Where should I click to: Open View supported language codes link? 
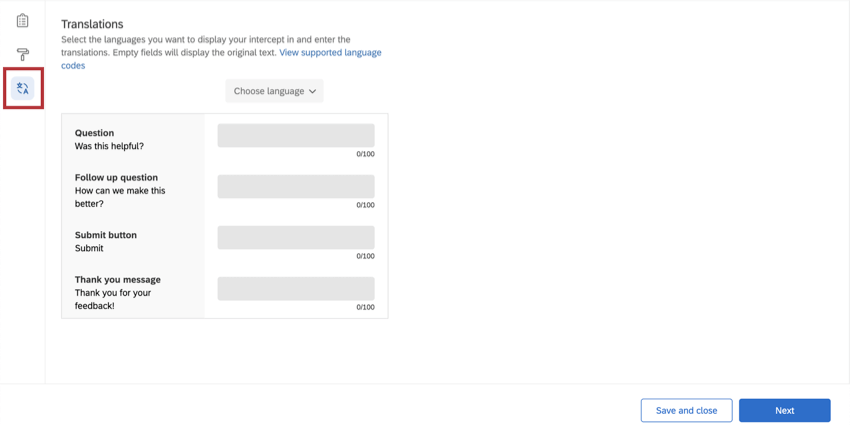[x=221, y=59]
